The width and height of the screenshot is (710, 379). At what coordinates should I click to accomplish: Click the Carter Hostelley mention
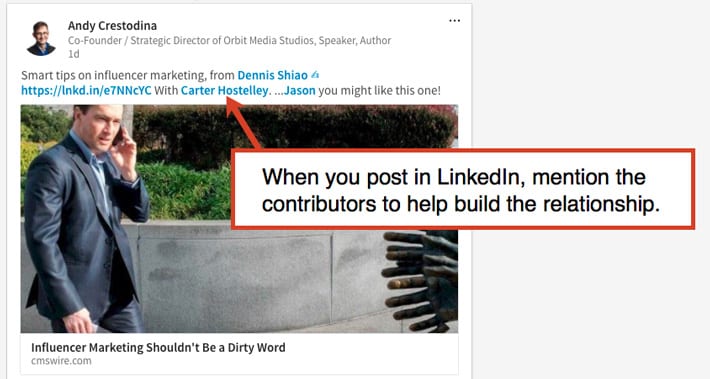click(x=224, y=90)
